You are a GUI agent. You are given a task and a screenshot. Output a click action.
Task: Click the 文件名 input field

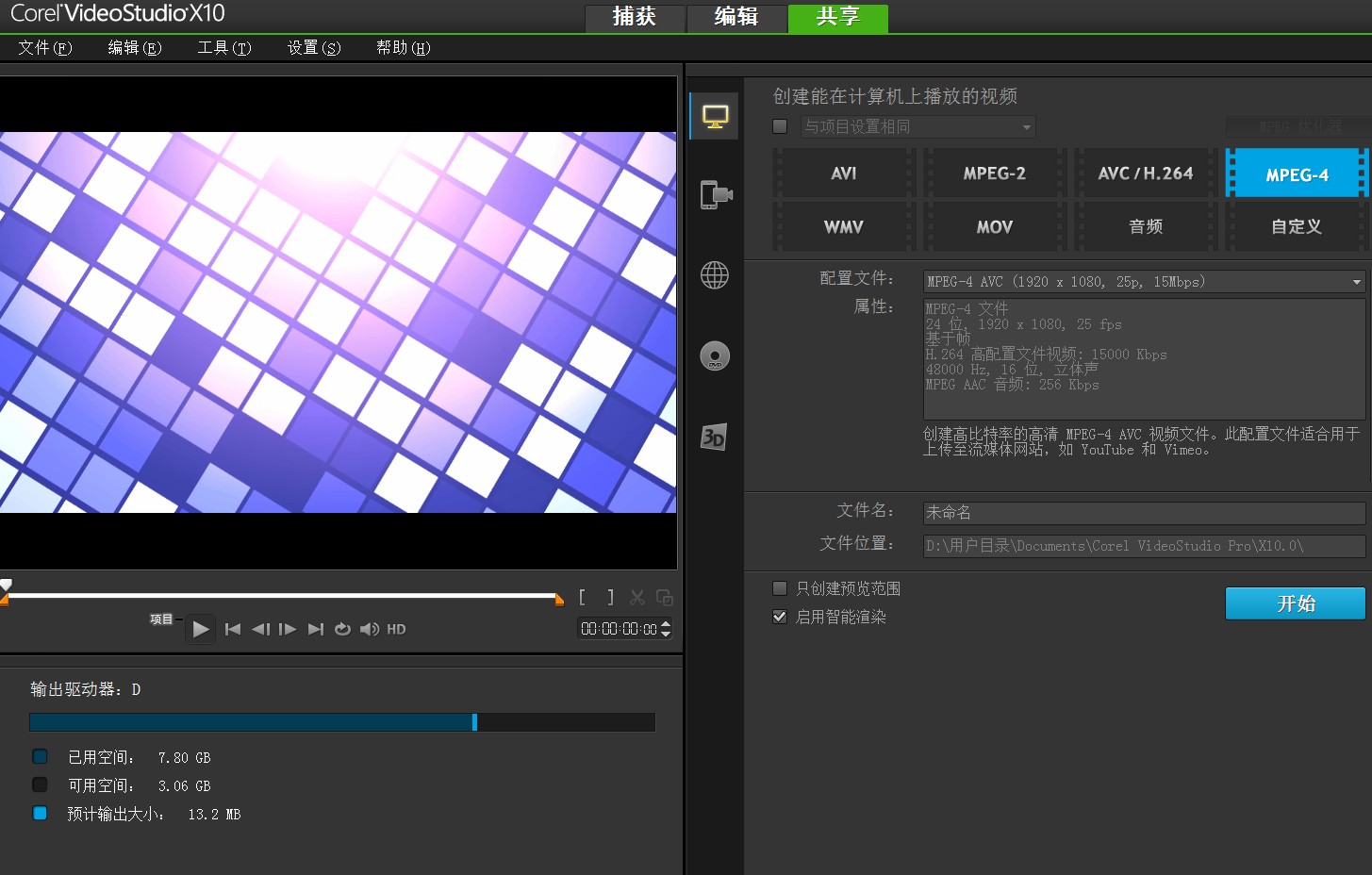click(x=1144, y=513)
